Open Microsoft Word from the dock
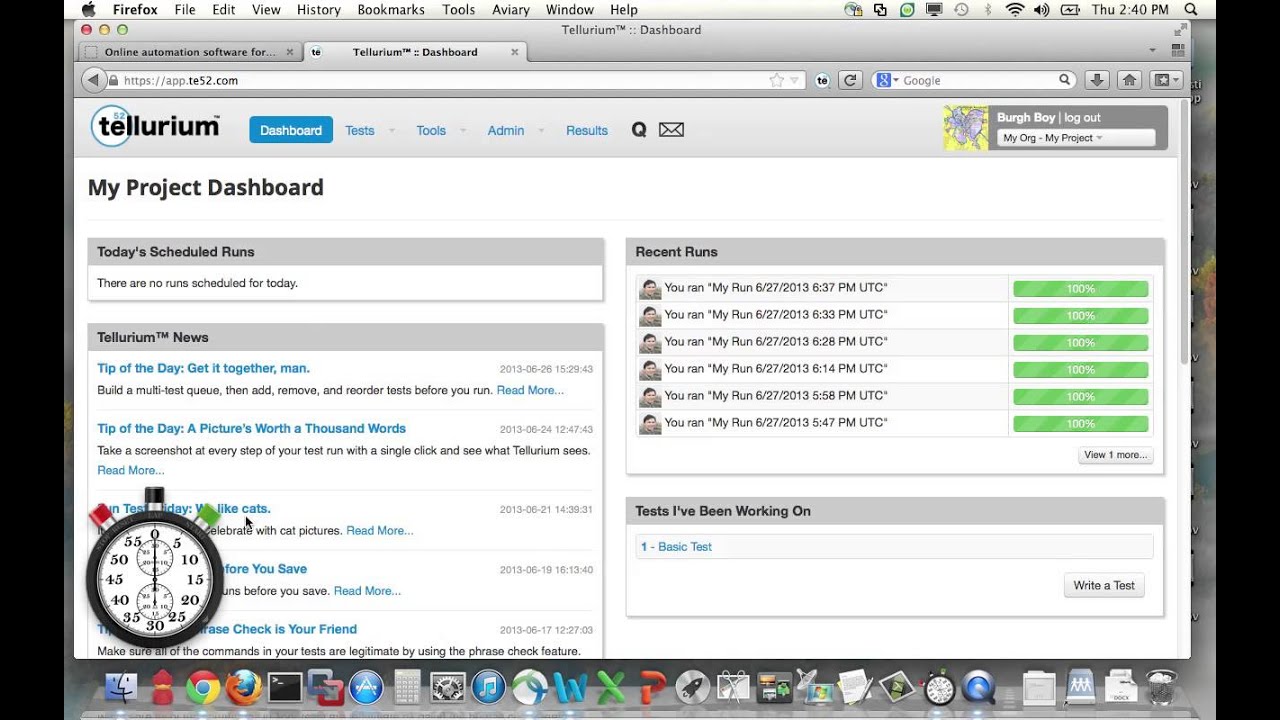Image resolution: width=1280 pixels, height=720 pixels. coord(570,688)
